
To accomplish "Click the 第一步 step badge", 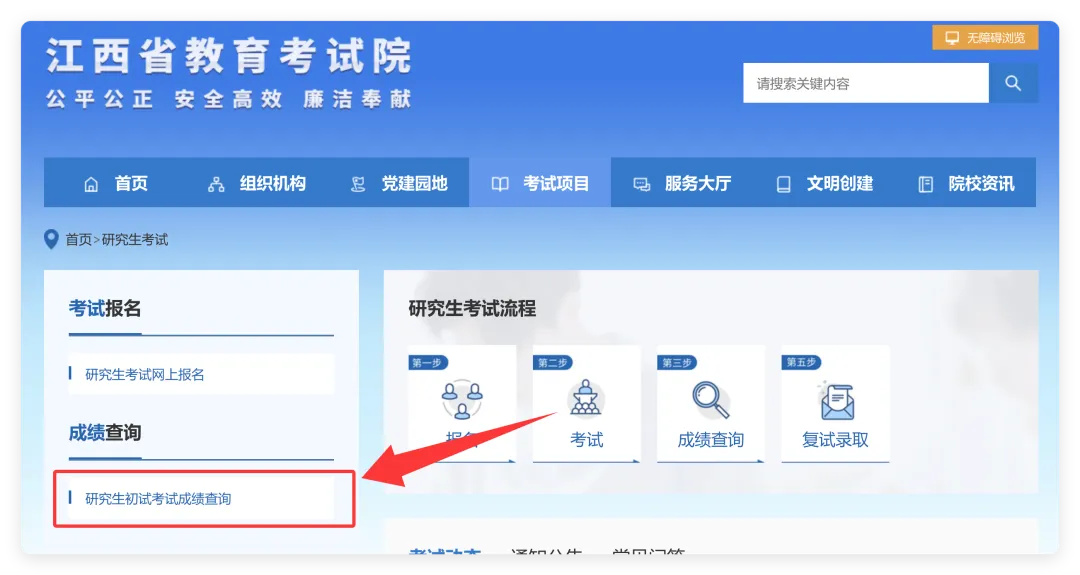I will [x=428, y=363].
